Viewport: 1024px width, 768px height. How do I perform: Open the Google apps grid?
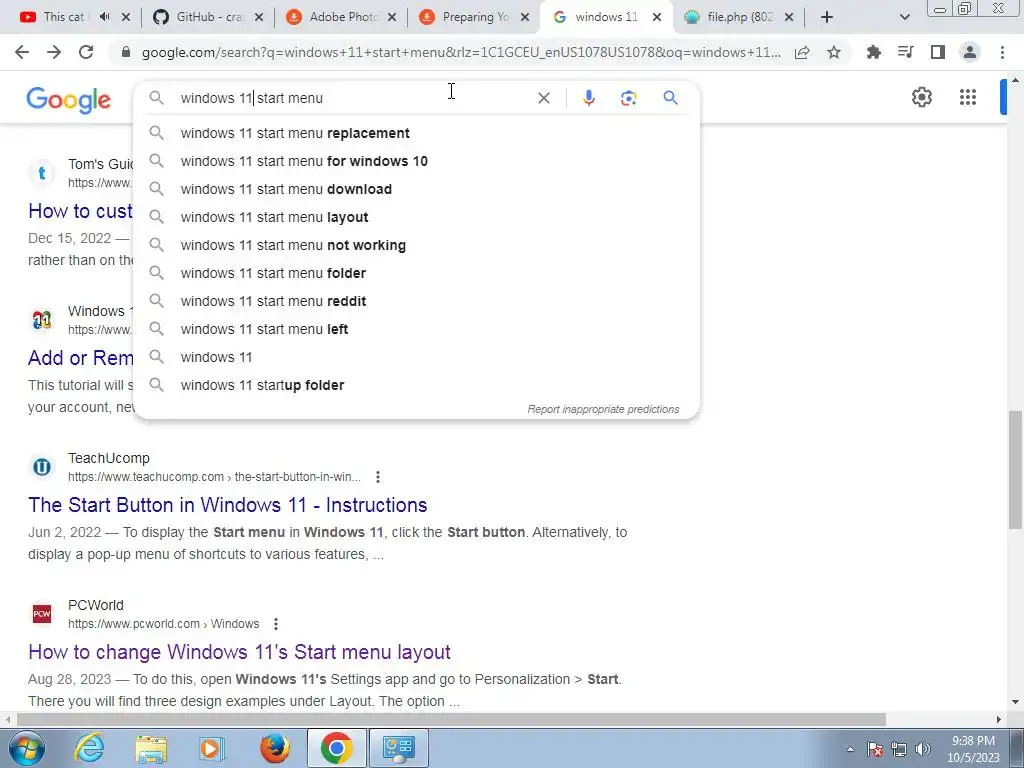968,97
